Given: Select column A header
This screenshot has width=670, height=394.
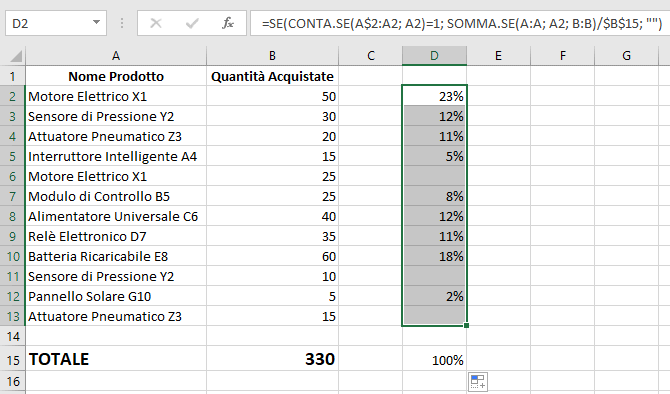Looking at the screenshot, I should point(116,56).
